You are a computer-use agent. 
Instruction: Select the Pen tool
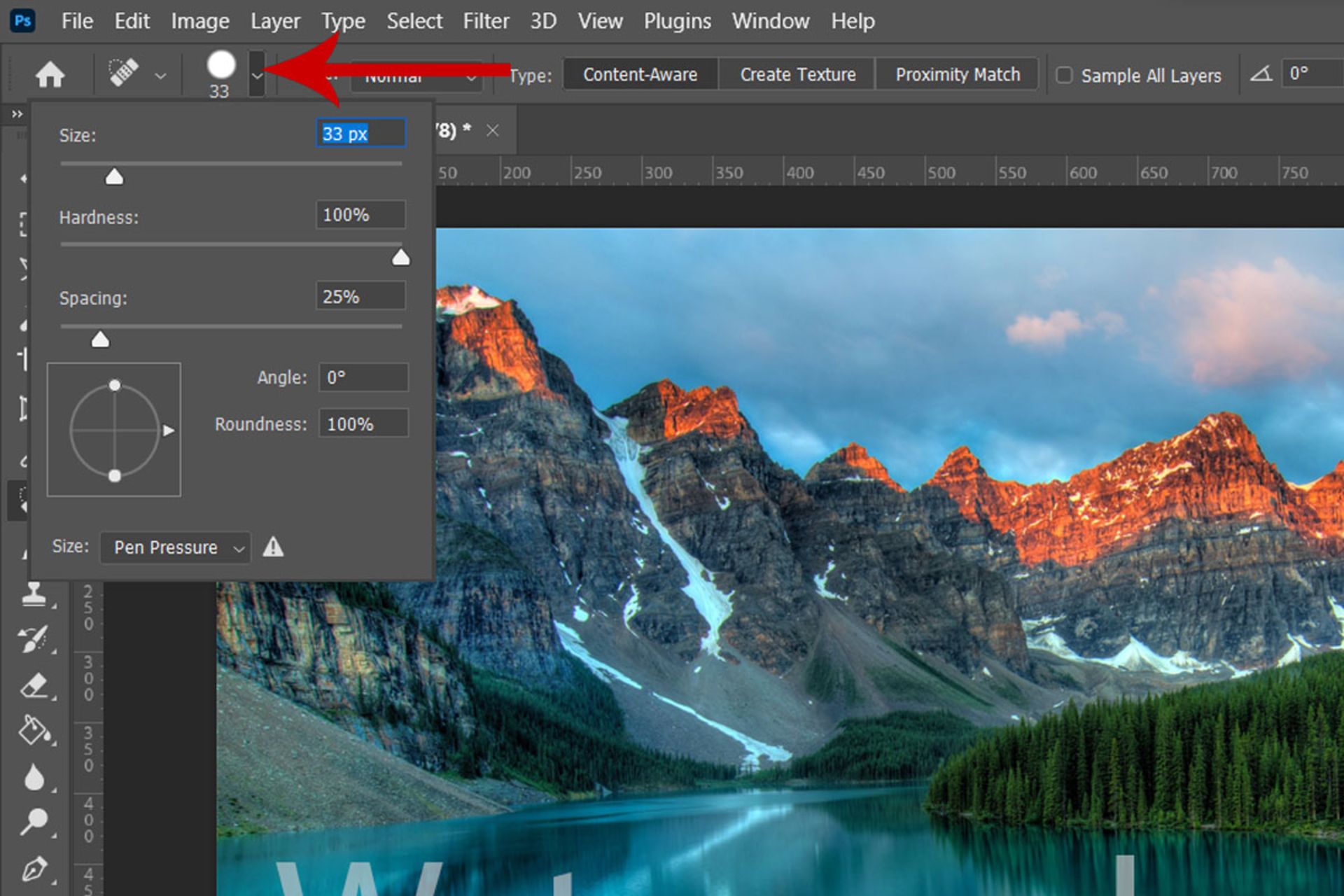[x=34, y=869]
